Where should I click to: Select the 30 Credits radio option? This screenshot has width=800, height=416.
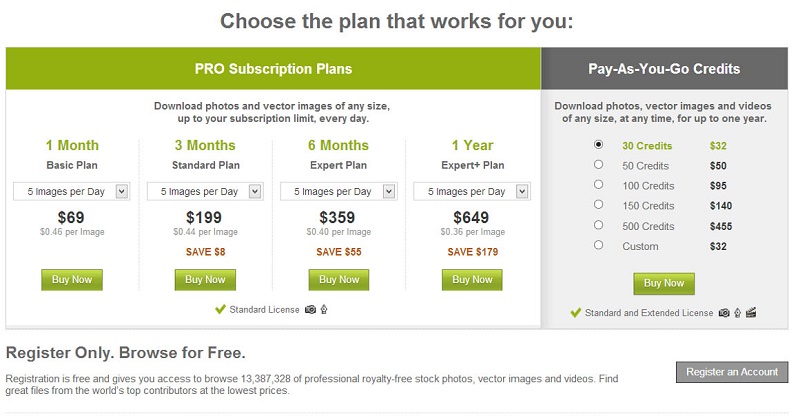click(598, 144)
